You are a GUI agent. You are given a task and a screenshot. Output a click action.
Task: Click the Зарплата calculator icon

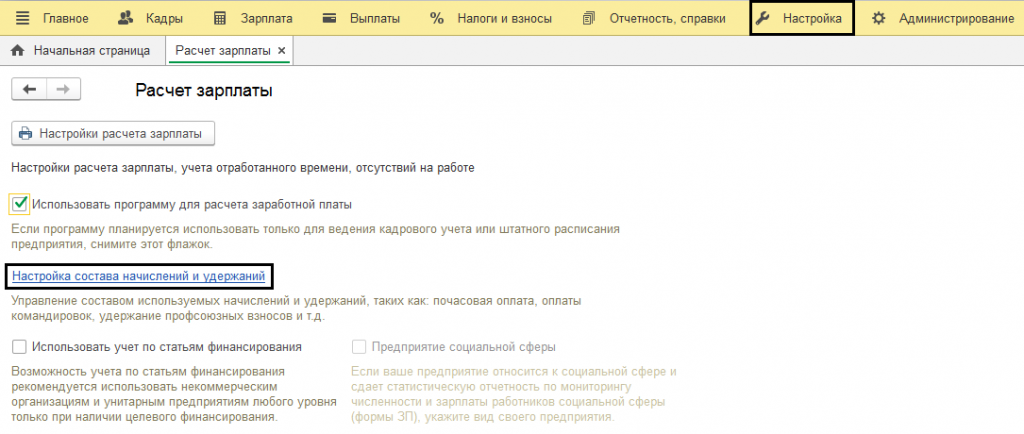[x=221, y=18]
